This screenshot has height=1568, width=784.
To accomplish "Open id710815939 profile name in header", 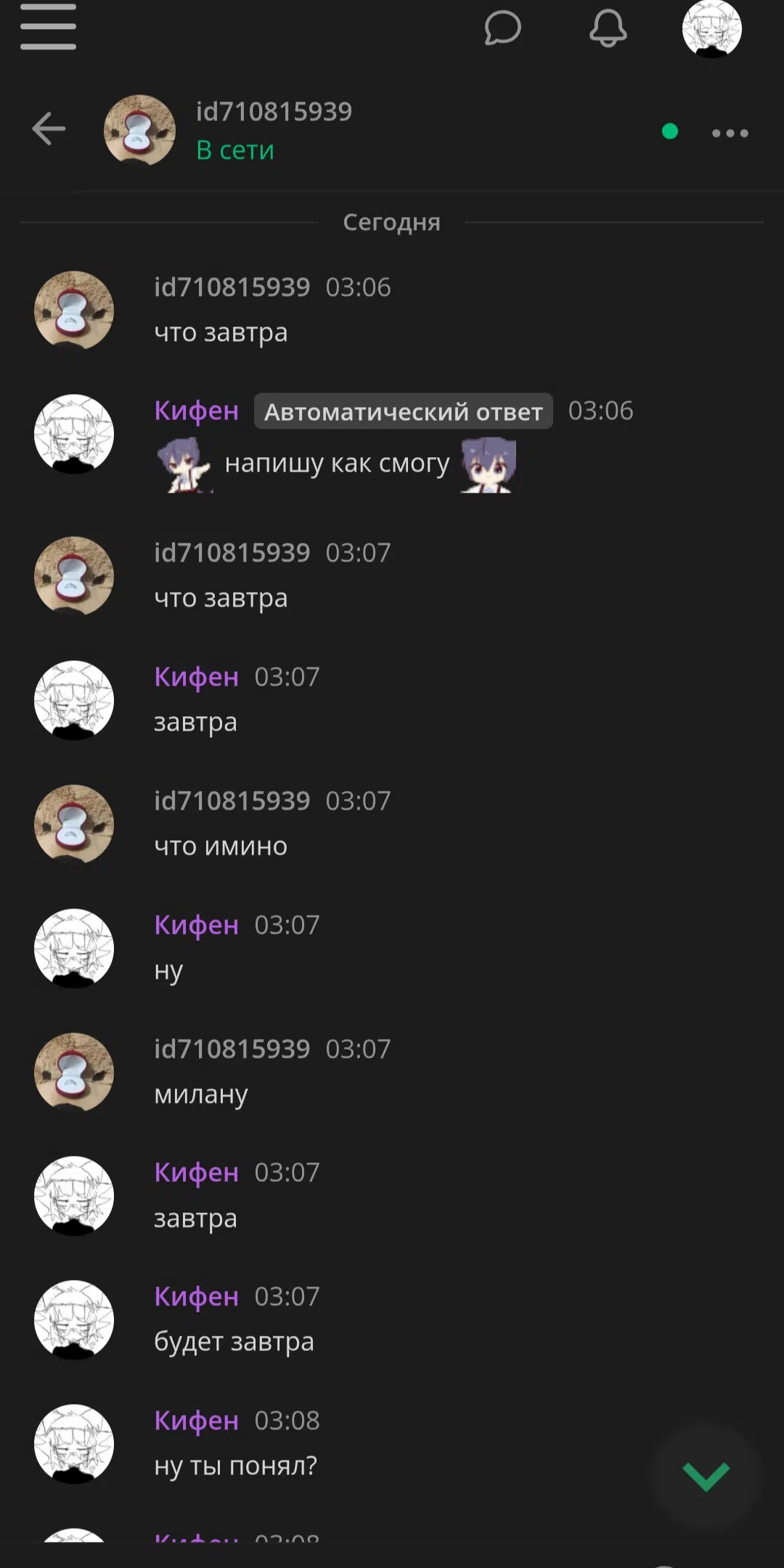I will 274,112.
